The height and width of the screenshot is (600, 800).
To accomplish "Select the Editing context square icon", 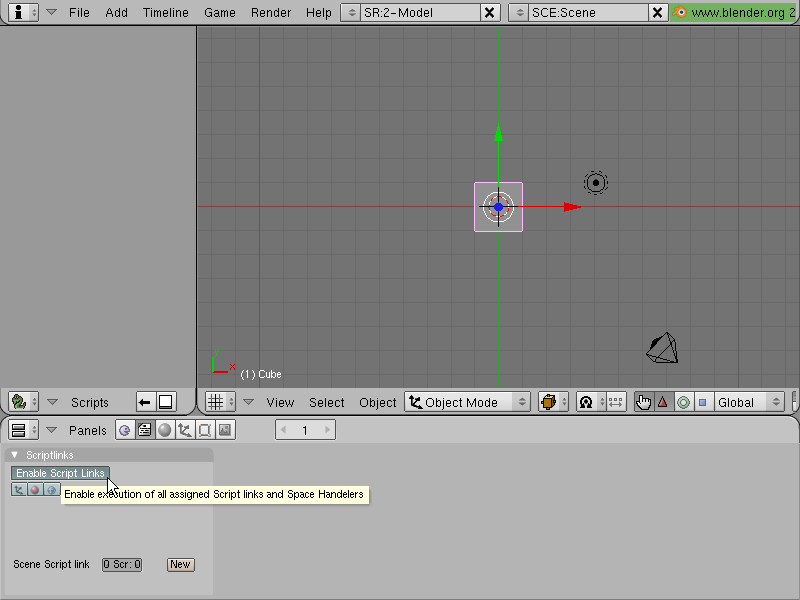I will pos(205,431).
